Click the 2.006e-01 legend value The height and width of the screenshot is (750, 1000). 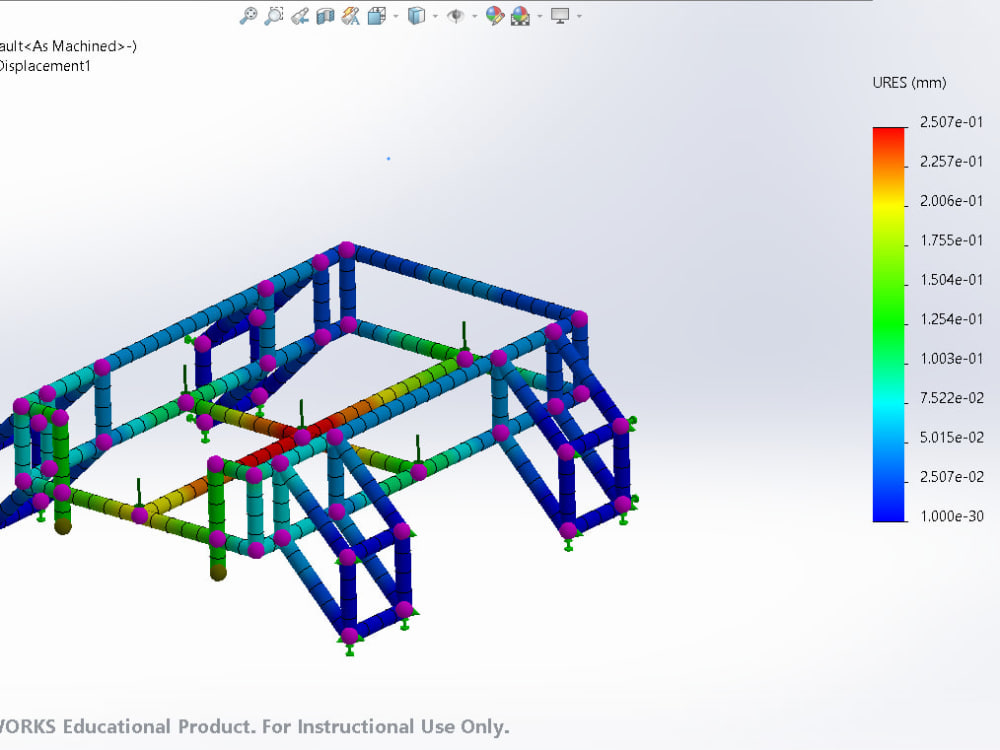coord(952,201)
